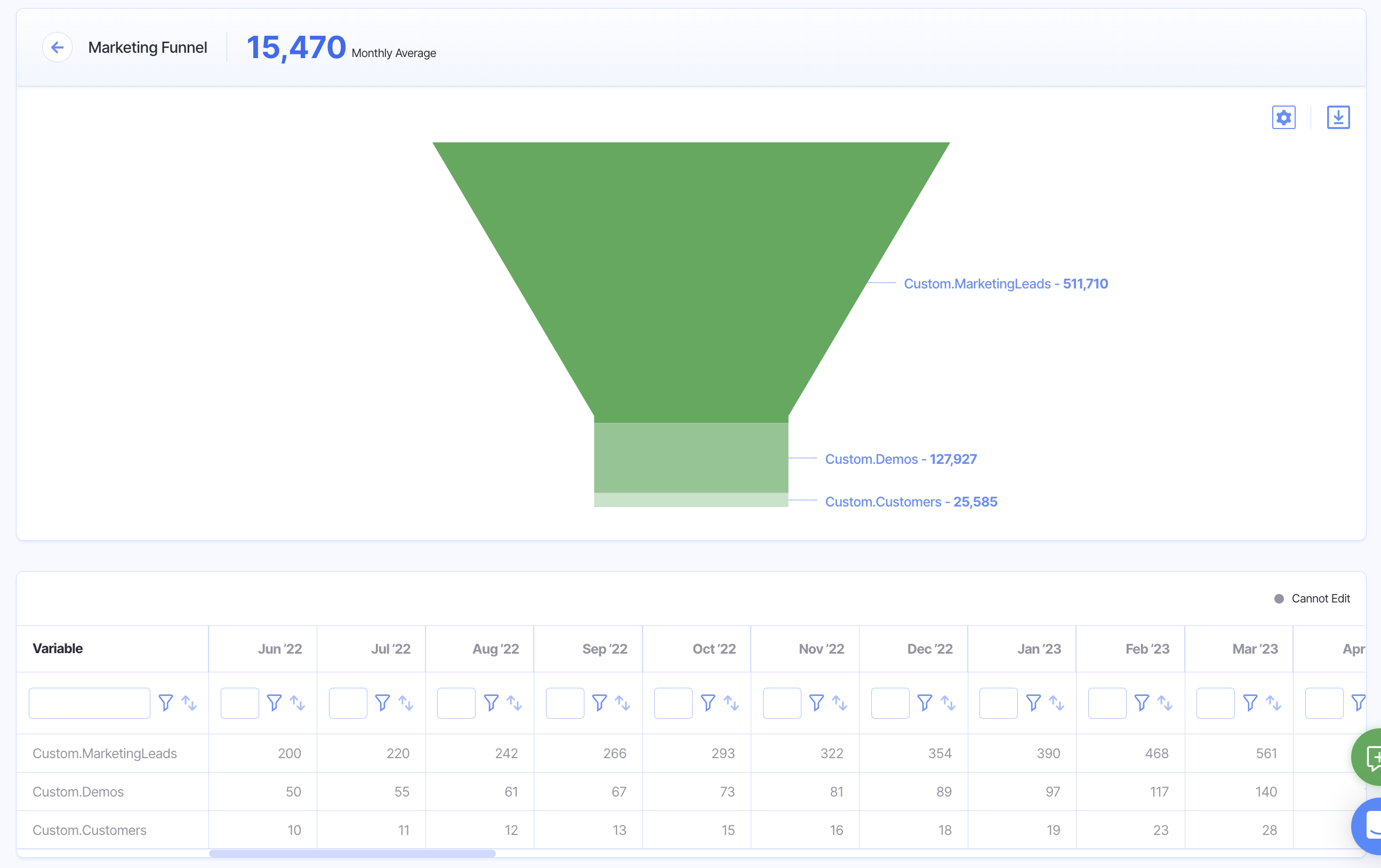The width and height of the screenshot is (1381, 868).
Task: Click the Sep '22 column header
Action: [605, 648]
